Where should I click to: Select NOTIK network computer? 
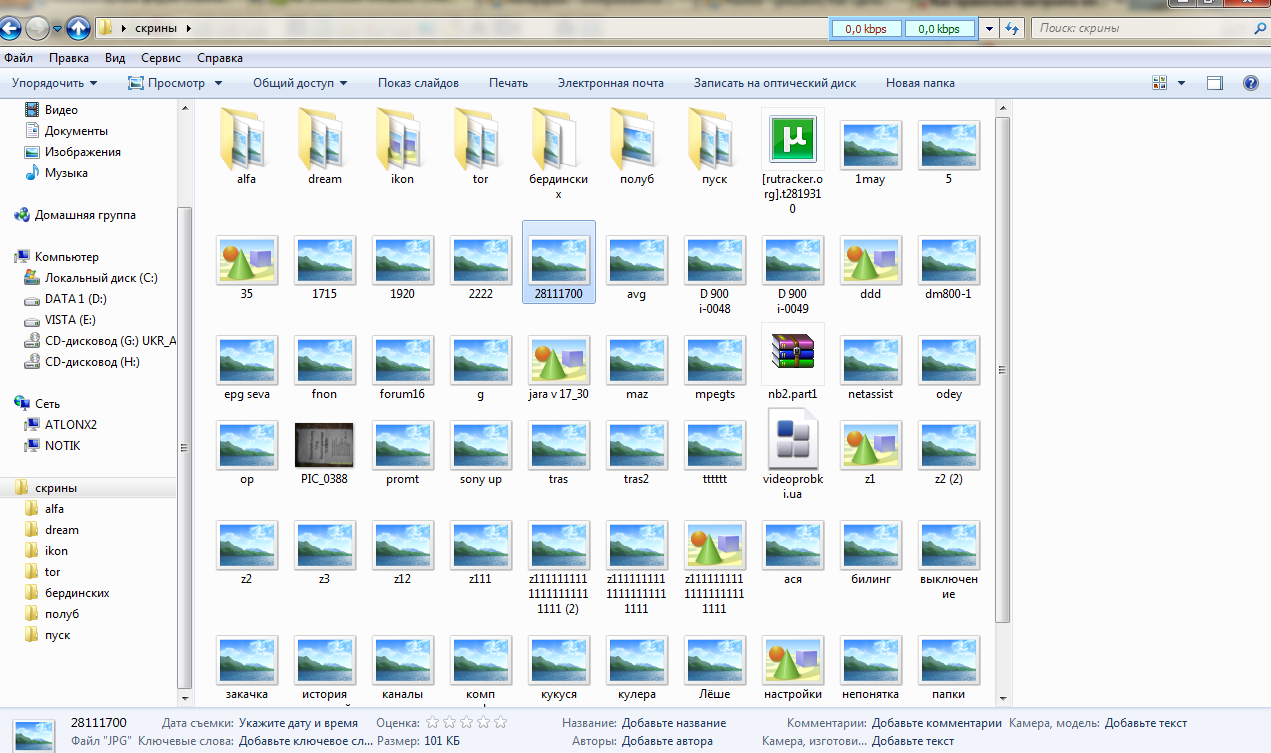[x=52, y=445]
